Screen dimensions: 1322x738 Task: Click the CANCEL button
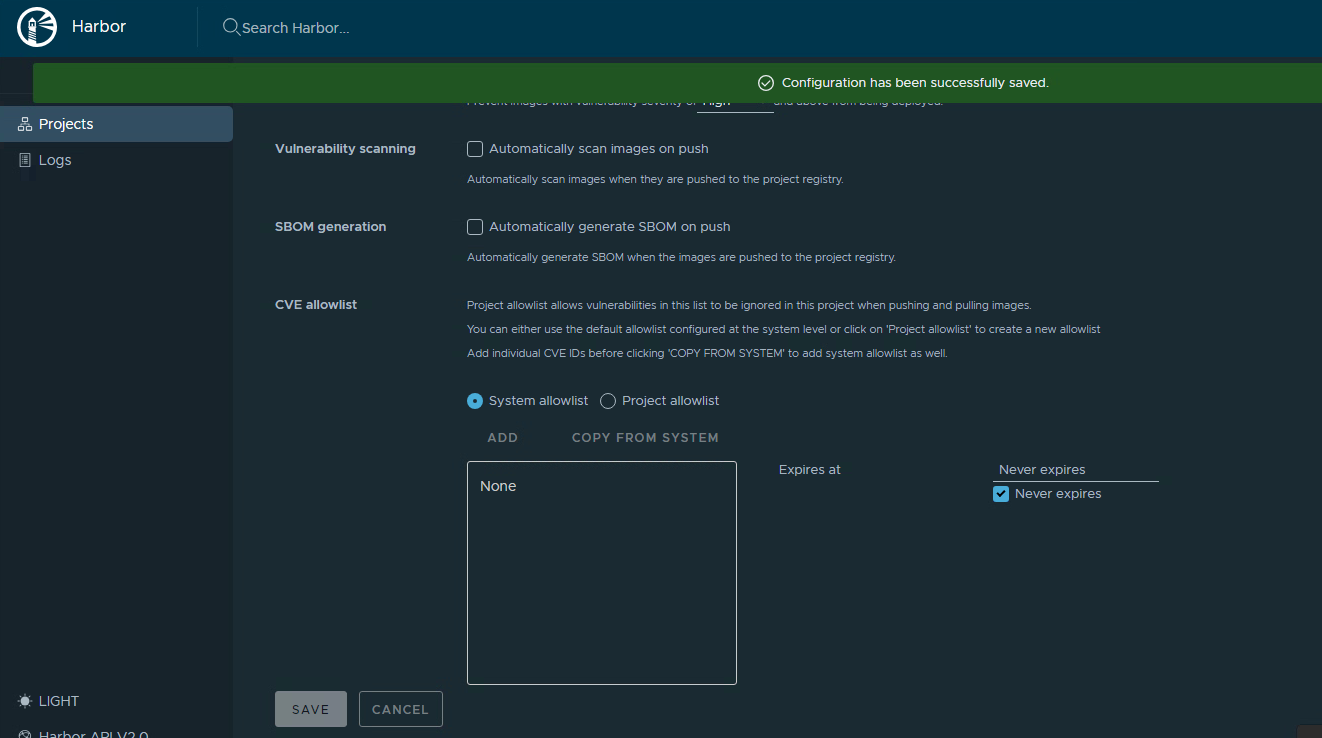401,709
